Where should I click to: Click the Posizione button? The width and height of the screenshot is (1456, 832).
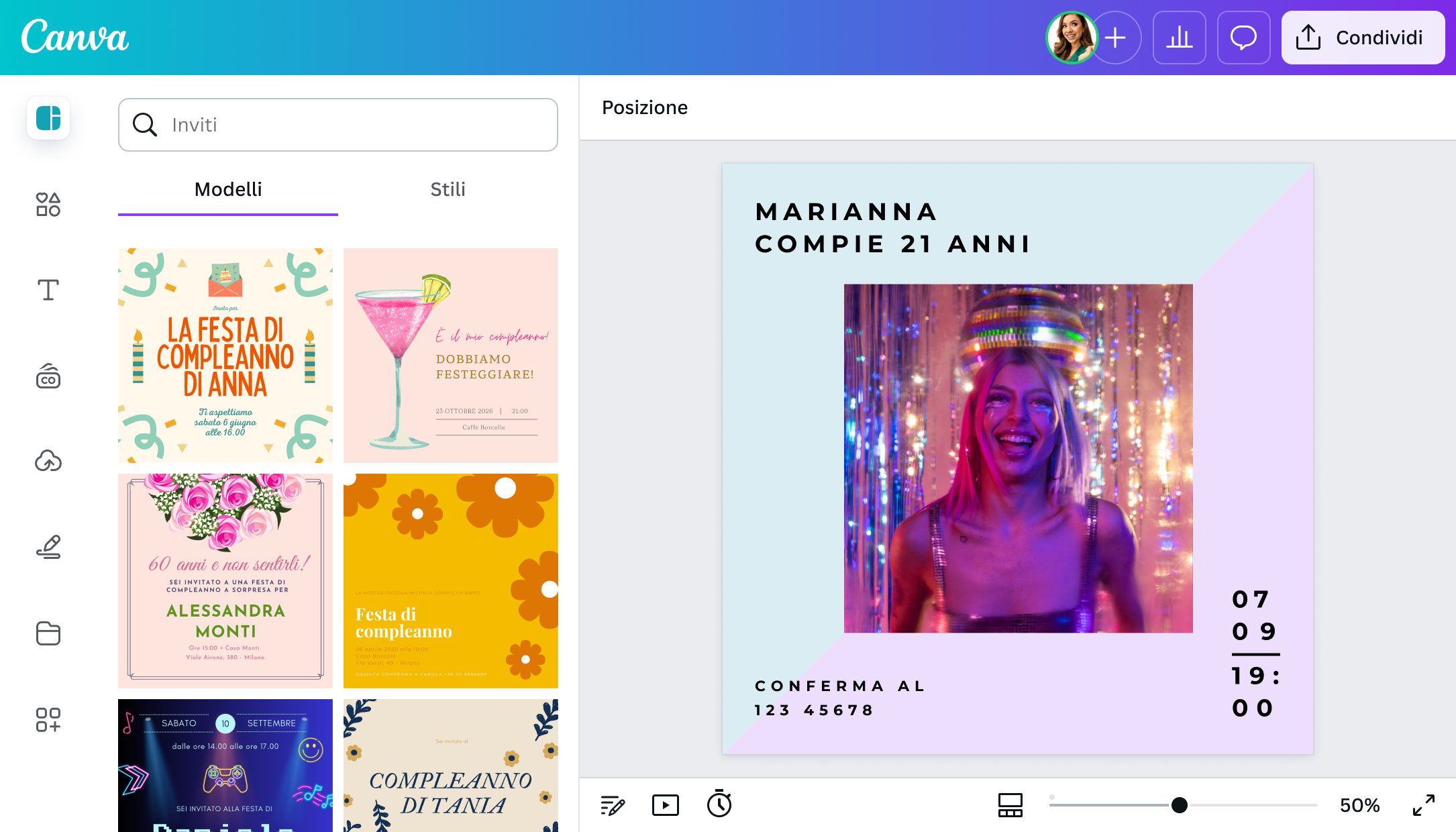click(x=645, y=108)
